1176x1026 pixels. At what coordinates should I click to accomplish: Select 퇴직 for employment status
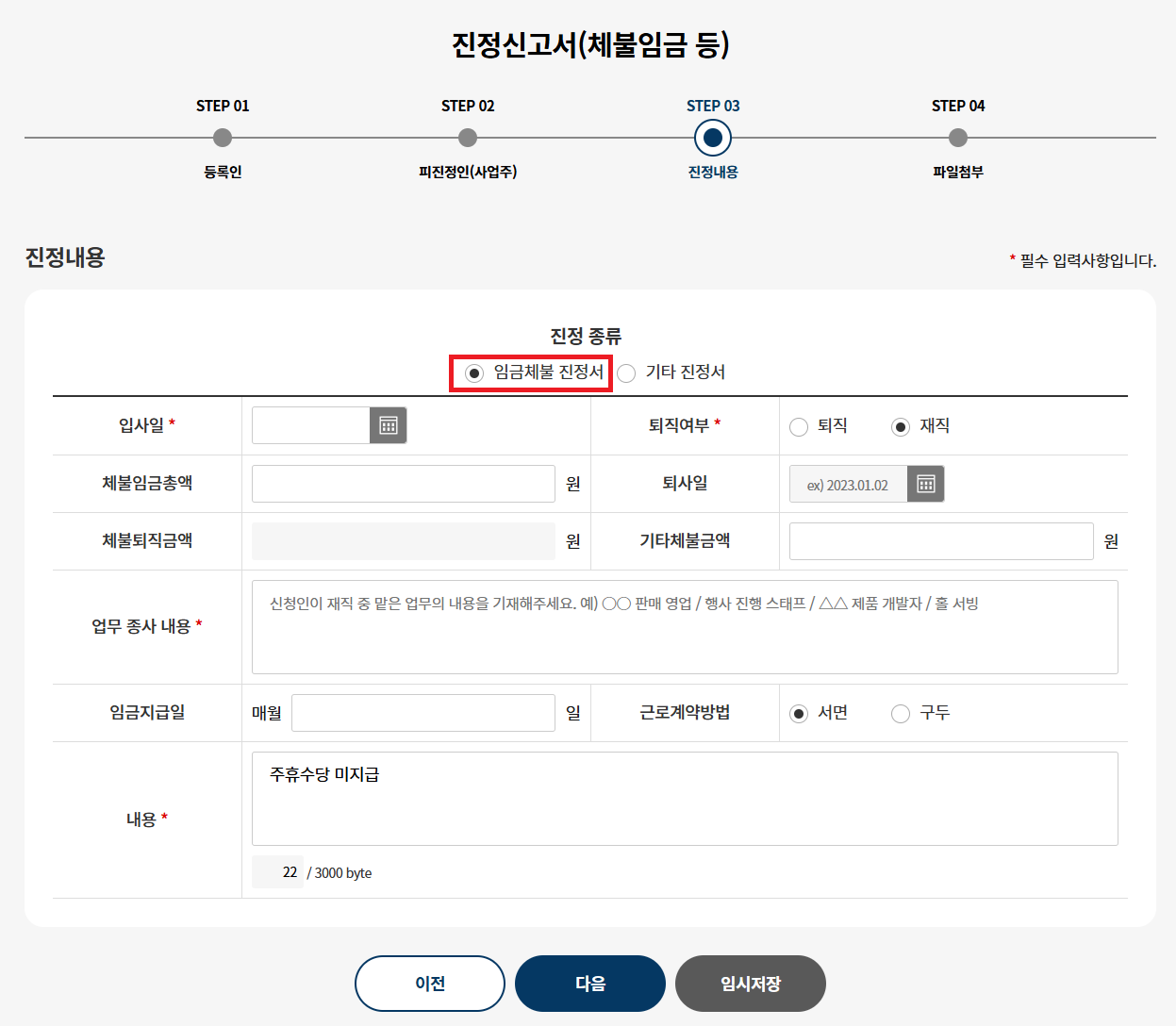click(x=799, y=426)
